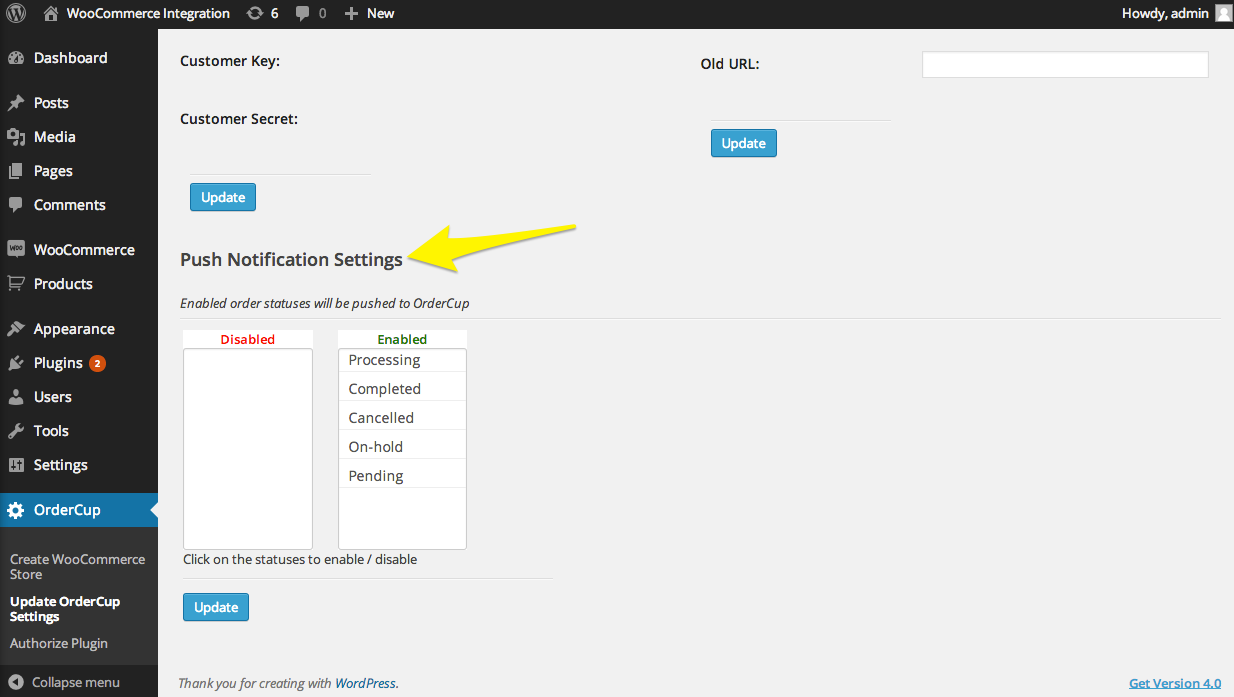
Task: Open Update OrderCup Settings submenu
Action: tap(65, 609)
